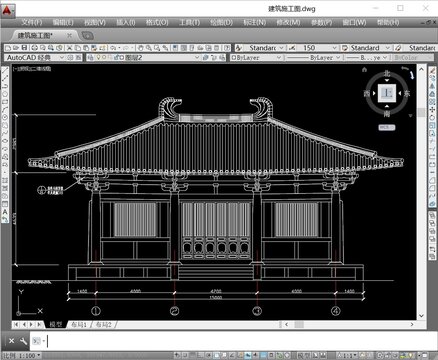Open the ByLayer color control dropdown
Screen dimensions: 438x360
coord(279,57)
